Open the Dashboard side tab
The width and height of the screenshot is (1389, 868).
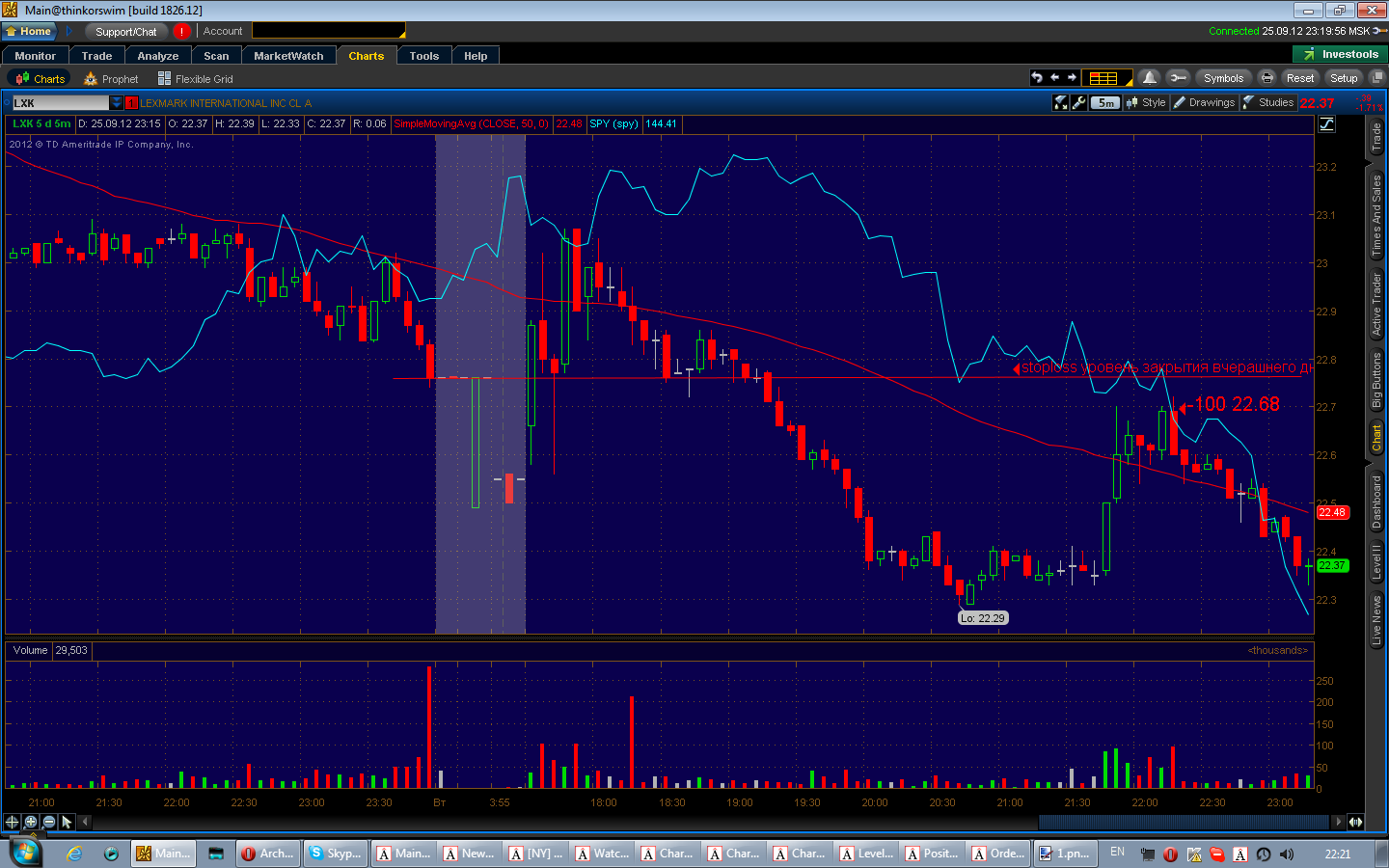click(1376, 502)
